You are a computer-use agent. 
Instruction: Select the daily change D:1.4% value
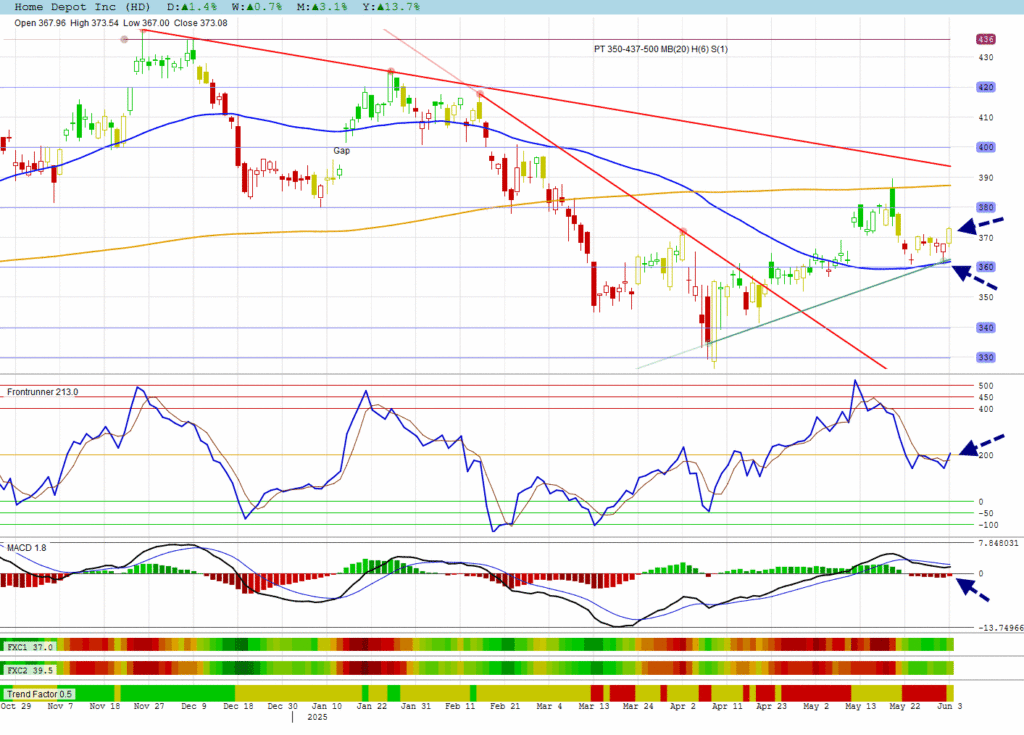pyautogui.click(x=192, y=7)
